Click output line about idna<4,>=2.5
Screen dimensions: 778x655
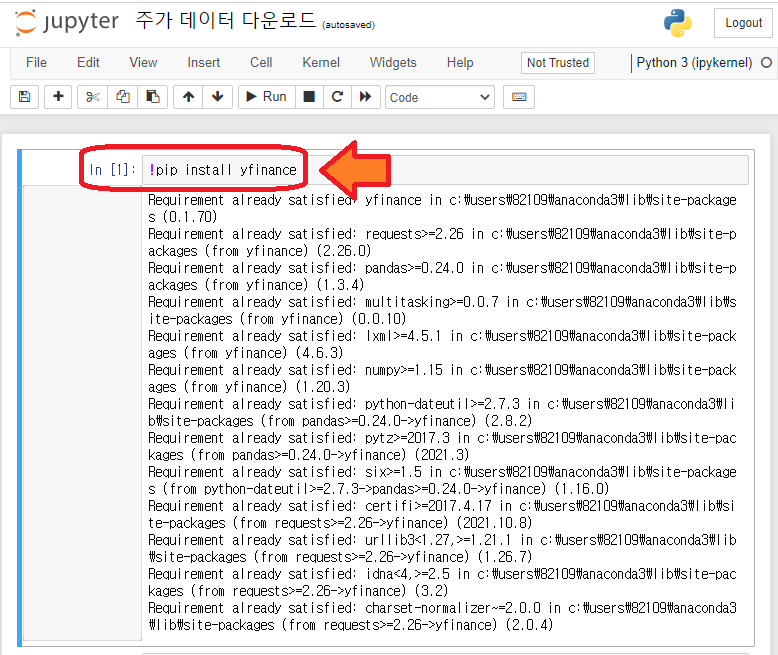(442, 582)
